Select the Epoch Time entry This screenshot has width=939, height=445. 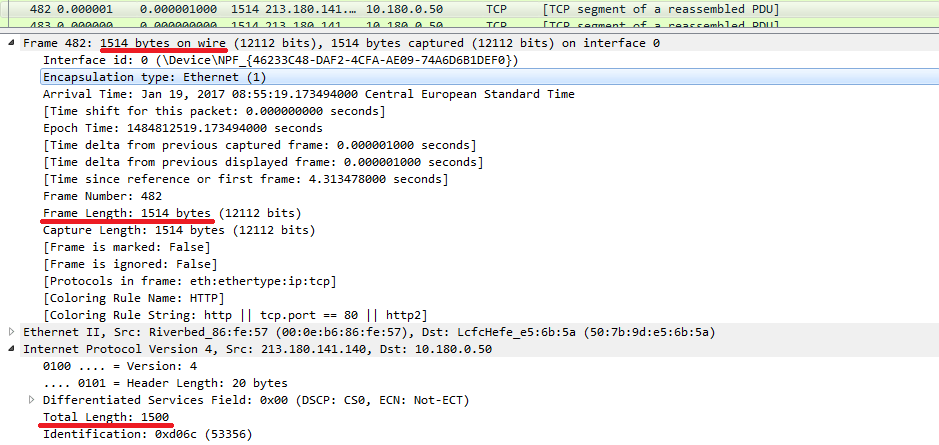[x=183, y=128]
